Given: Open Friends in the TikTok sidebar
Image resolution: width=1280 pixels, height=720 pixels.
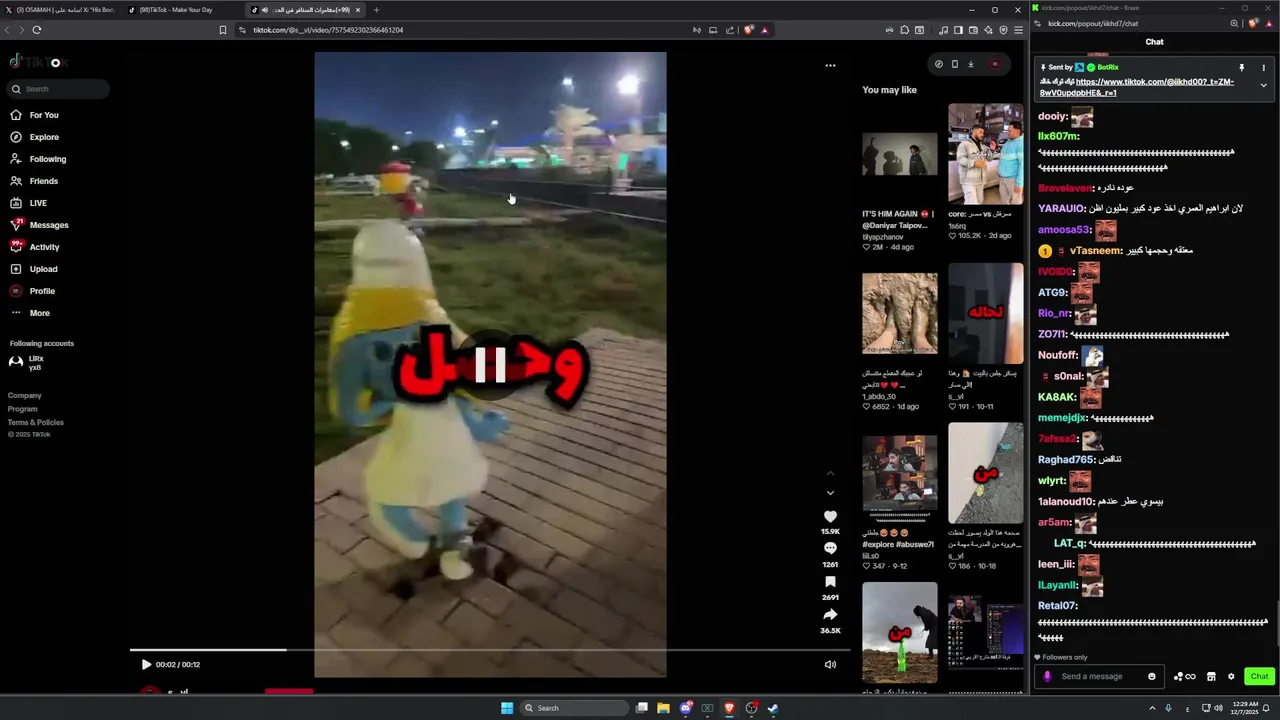Looking at the screenshot, I should [x=43, y=181].
